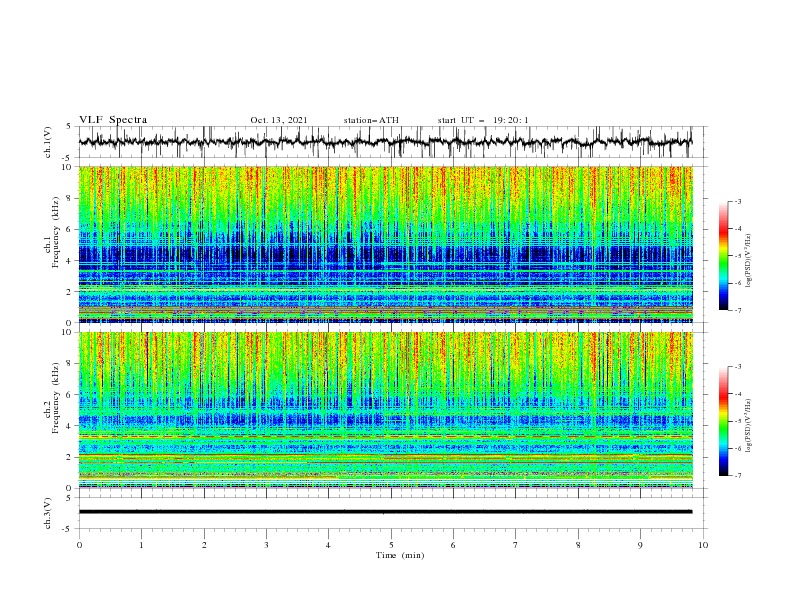Click time axis tick label "2"
Viewport: 792px width, 612px height.
(204, 545)
